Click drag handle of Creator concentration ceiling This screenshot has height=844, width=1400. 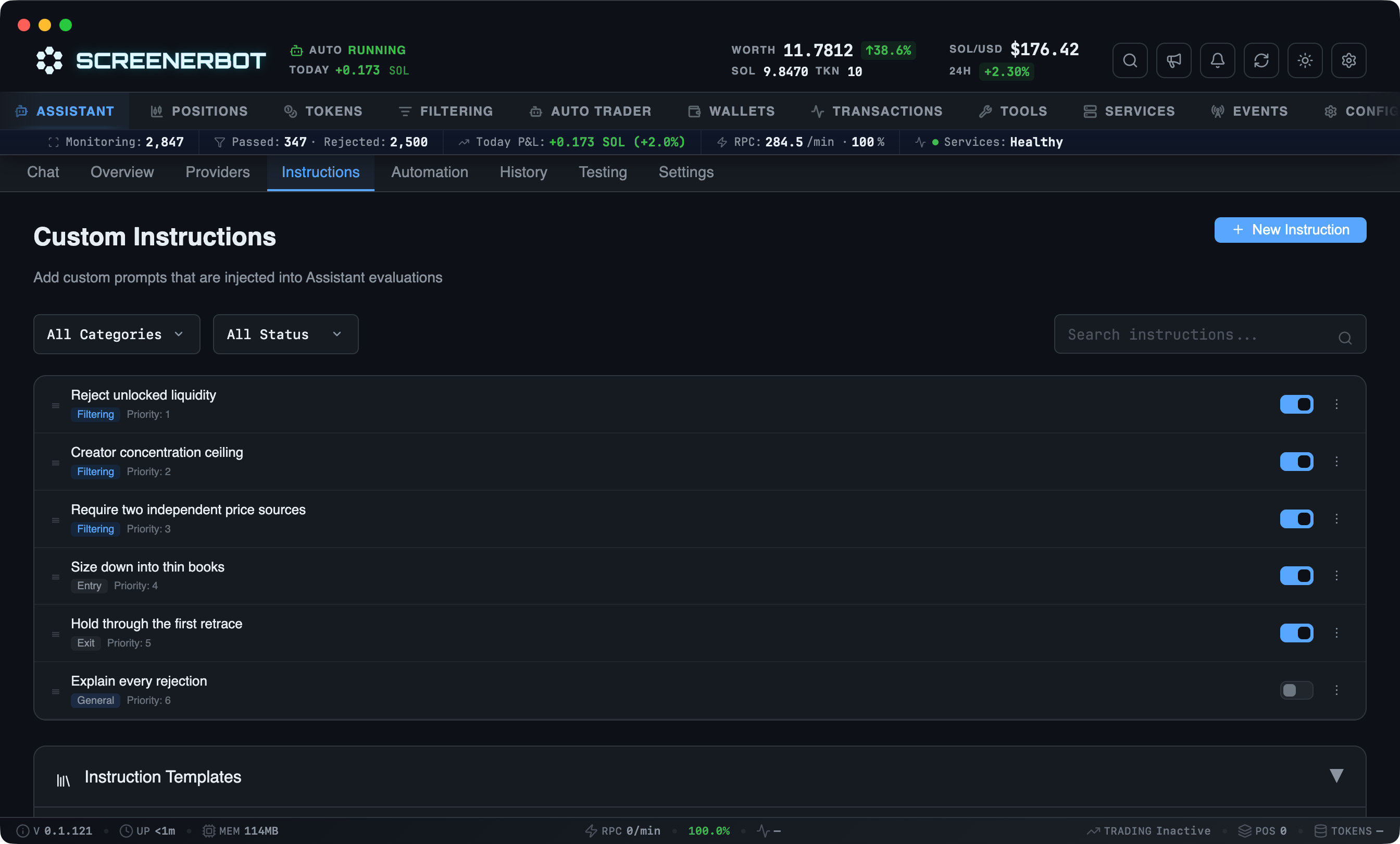(x=56, y=463)
